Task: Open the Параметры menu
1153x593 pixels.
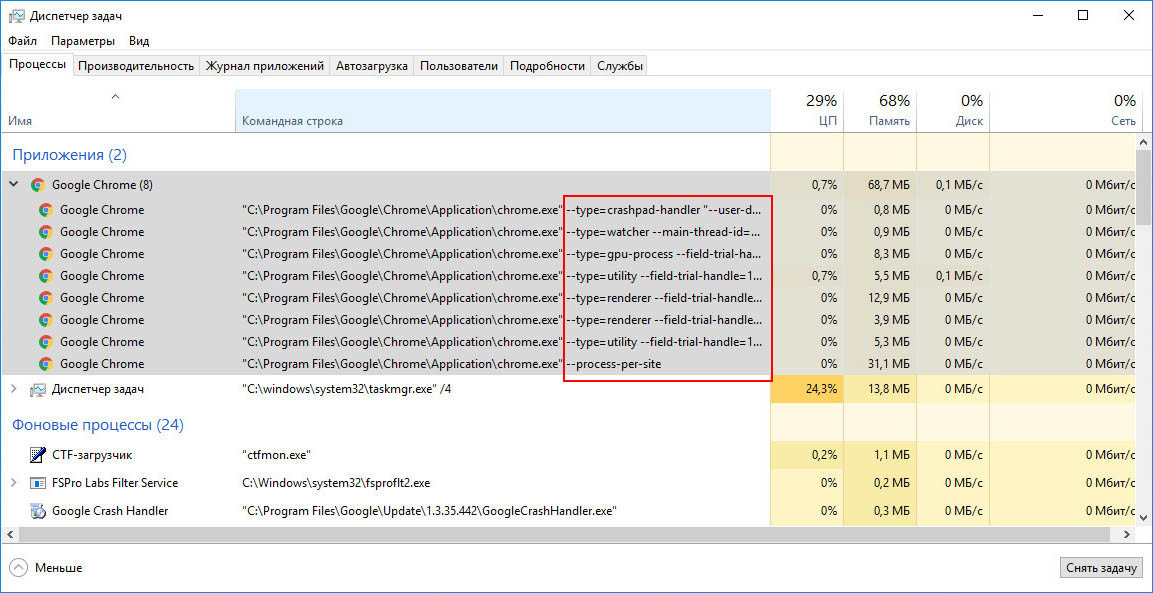Action: click(x=82, y=41)
